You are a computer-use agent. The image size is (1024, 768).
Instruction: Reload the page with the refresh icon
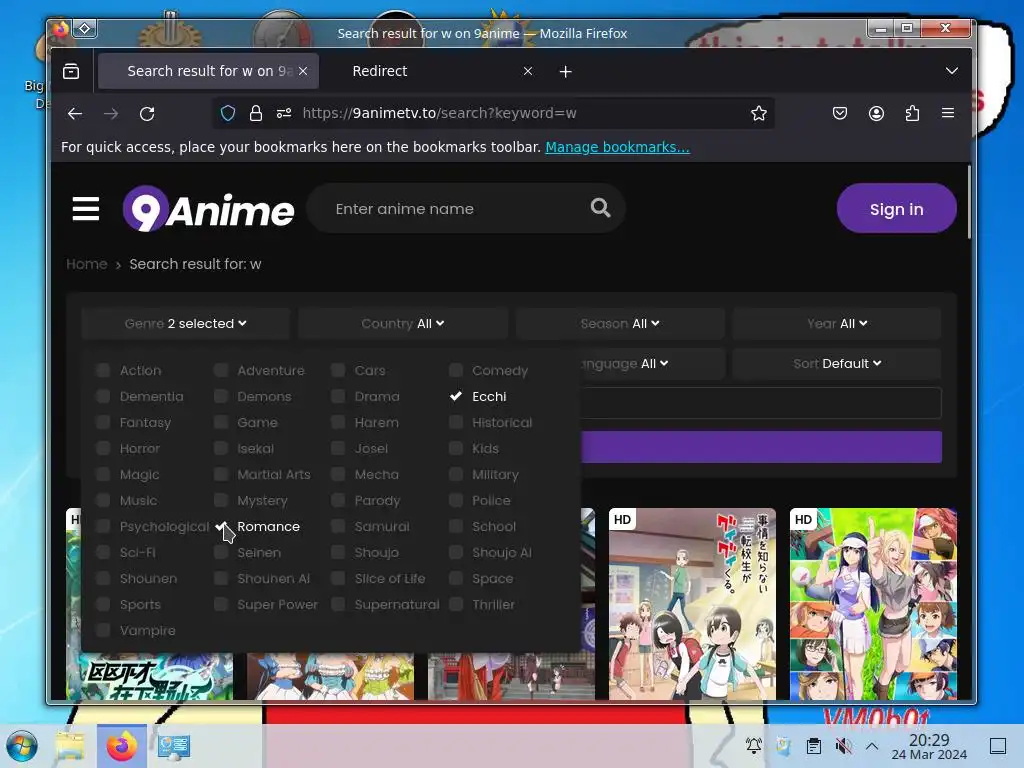coord(148,114)
